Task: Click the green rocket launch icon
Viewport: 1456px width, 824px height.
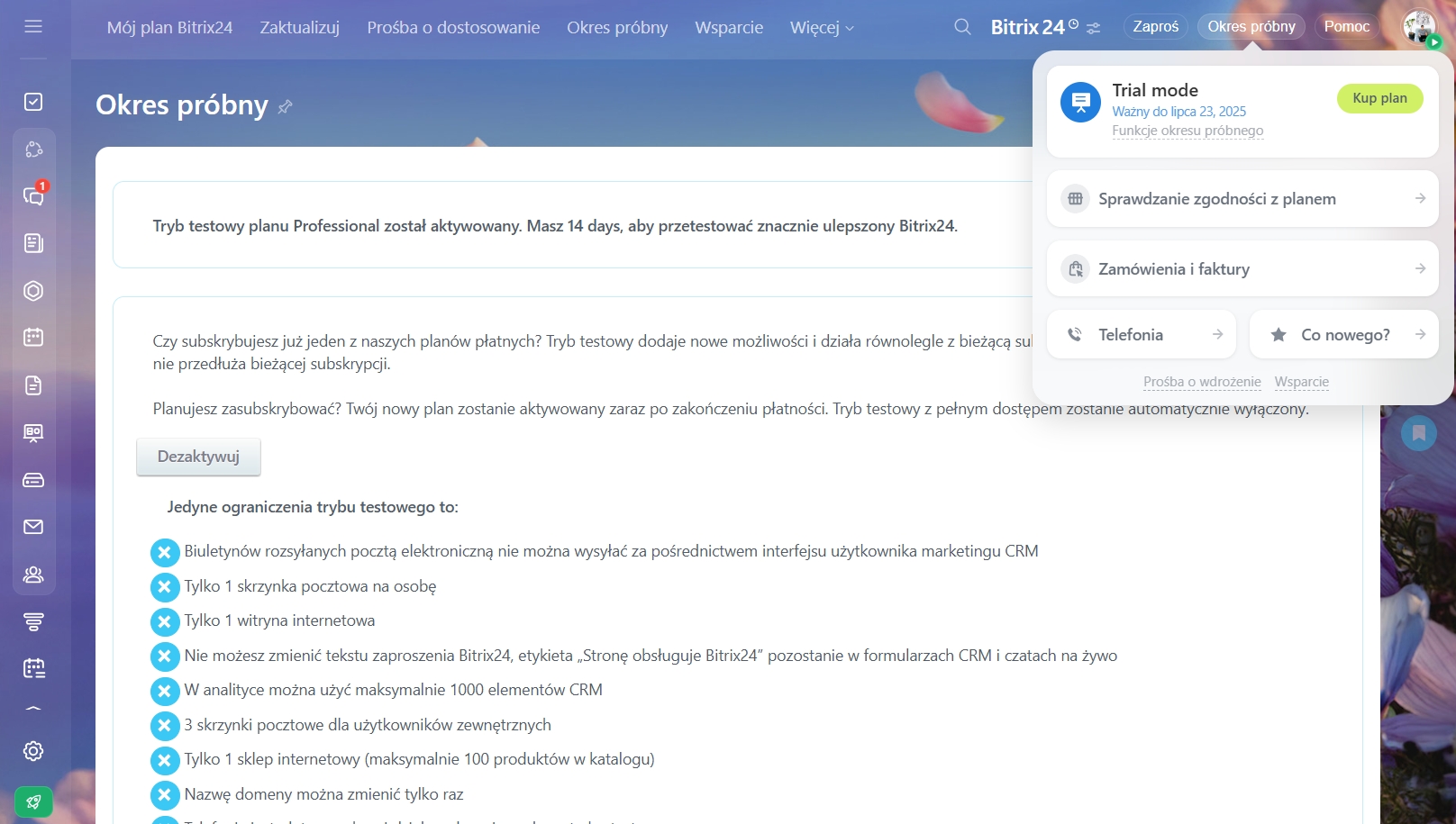Action: tap(33, 801)
